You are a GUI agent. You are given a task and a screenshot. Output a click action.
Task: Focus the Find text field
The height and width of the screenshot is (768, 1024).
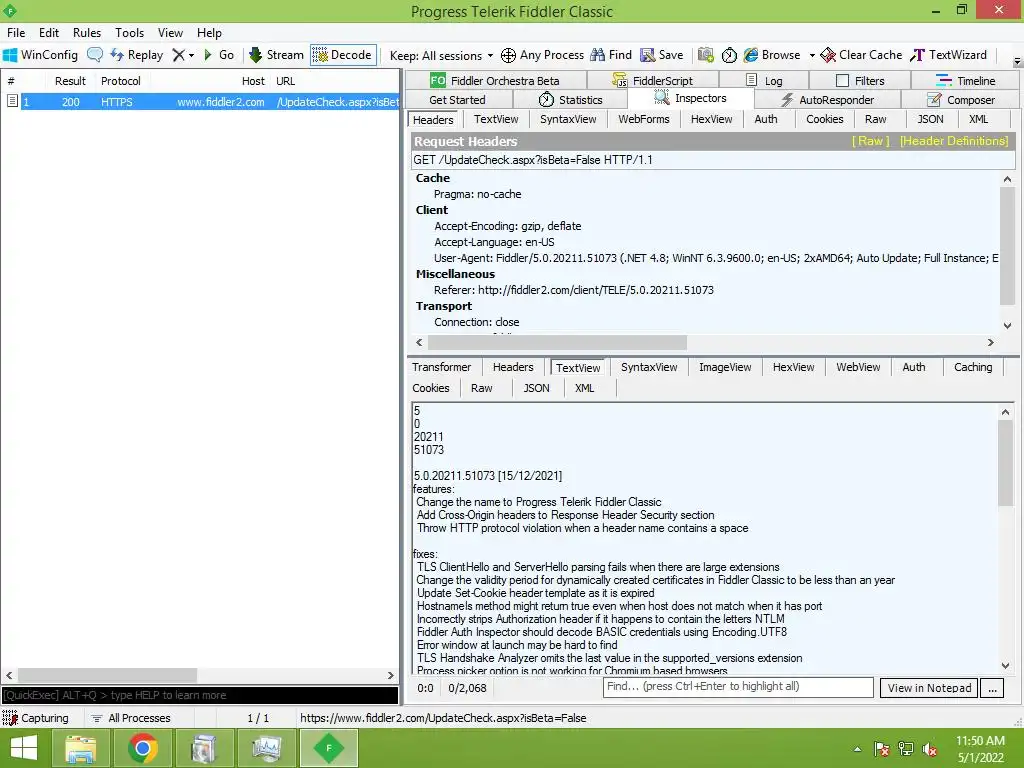738,687
